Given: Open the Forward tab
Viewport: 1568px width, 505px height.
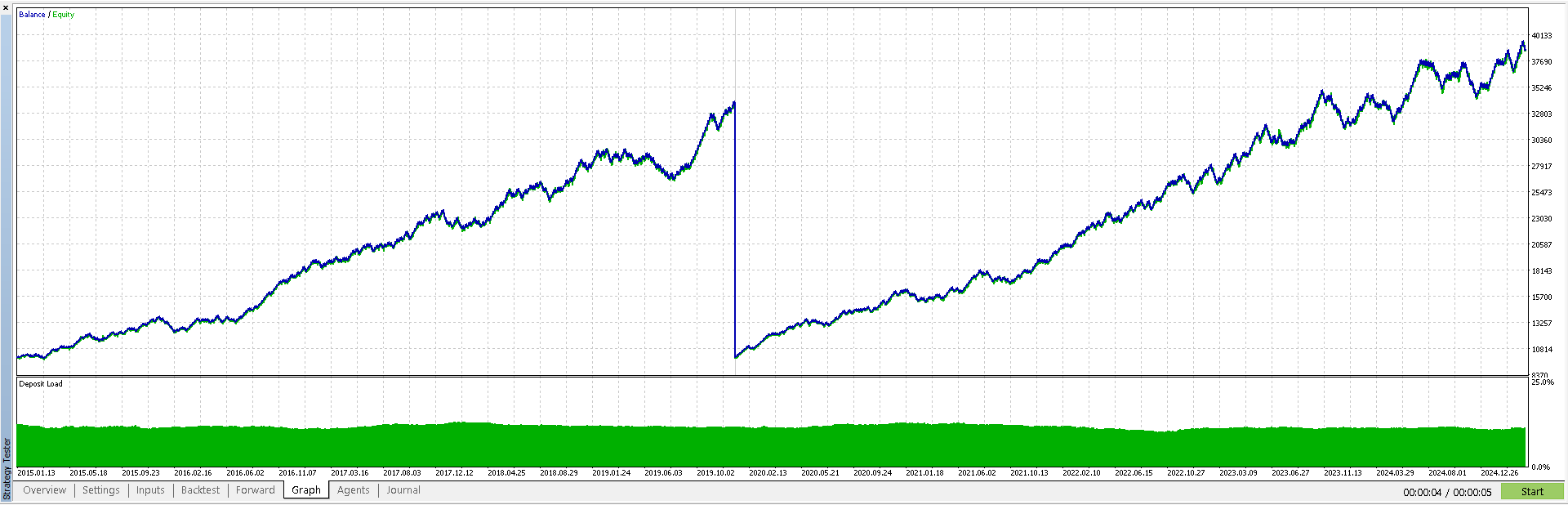Looking at the screenshot, I should tap(255, 490).
